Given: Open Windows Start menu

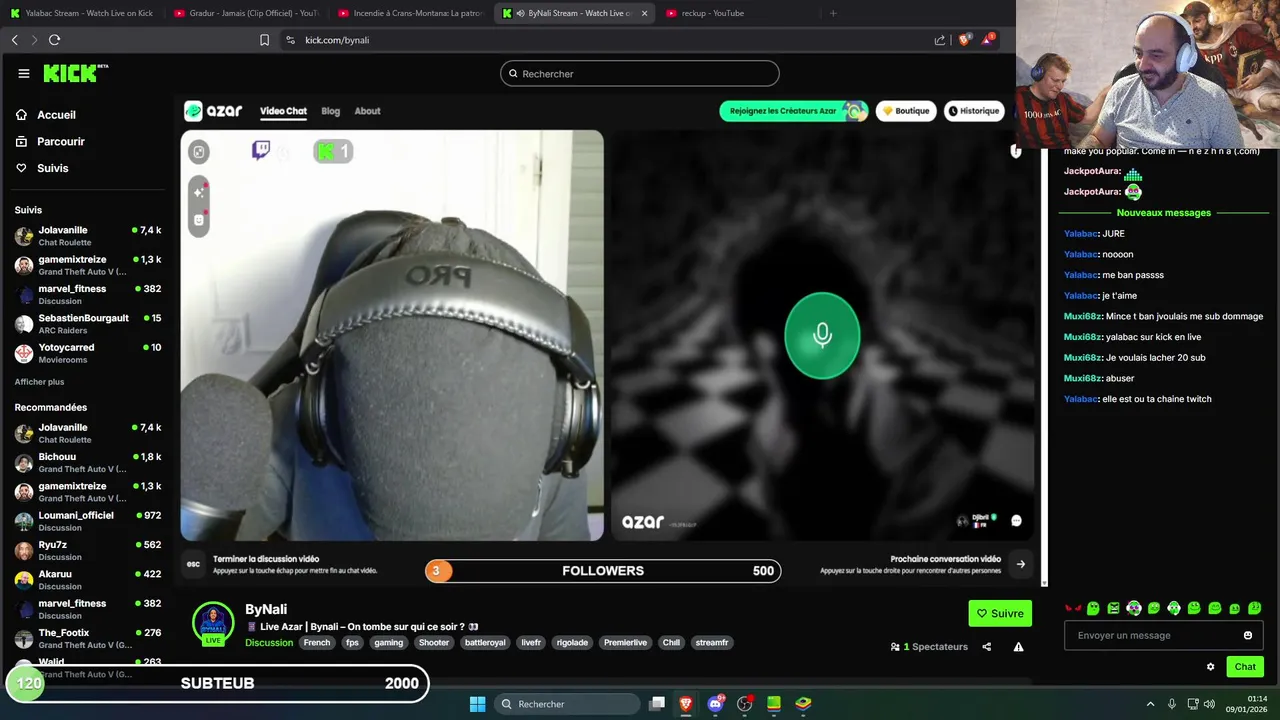Looking at the screenshot, I should [x=477, y=704].
